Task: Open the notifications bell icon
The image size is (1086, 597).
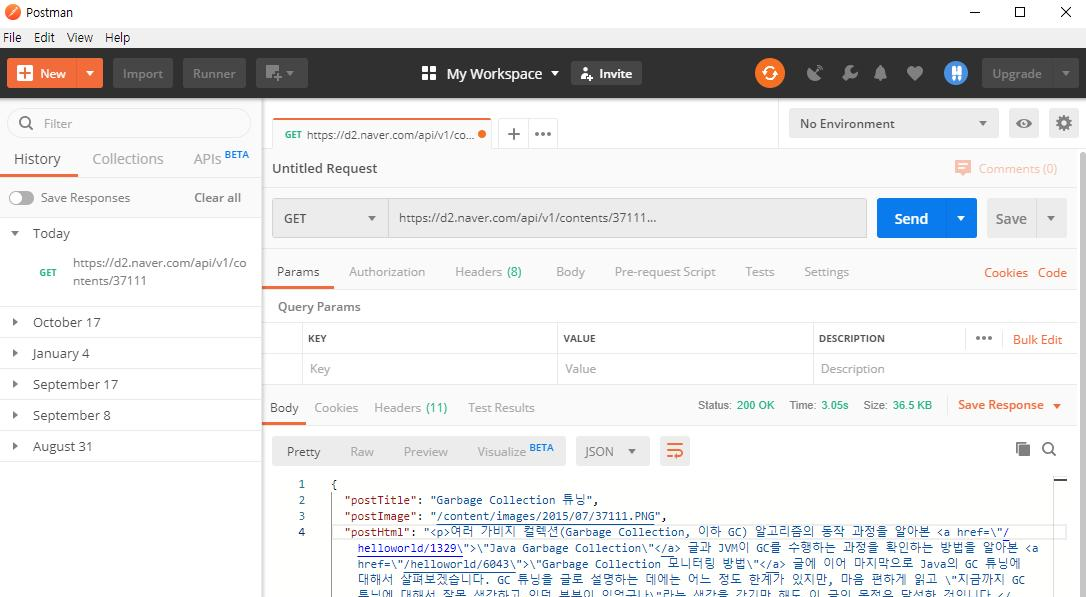Action: [x=880, y=73]
